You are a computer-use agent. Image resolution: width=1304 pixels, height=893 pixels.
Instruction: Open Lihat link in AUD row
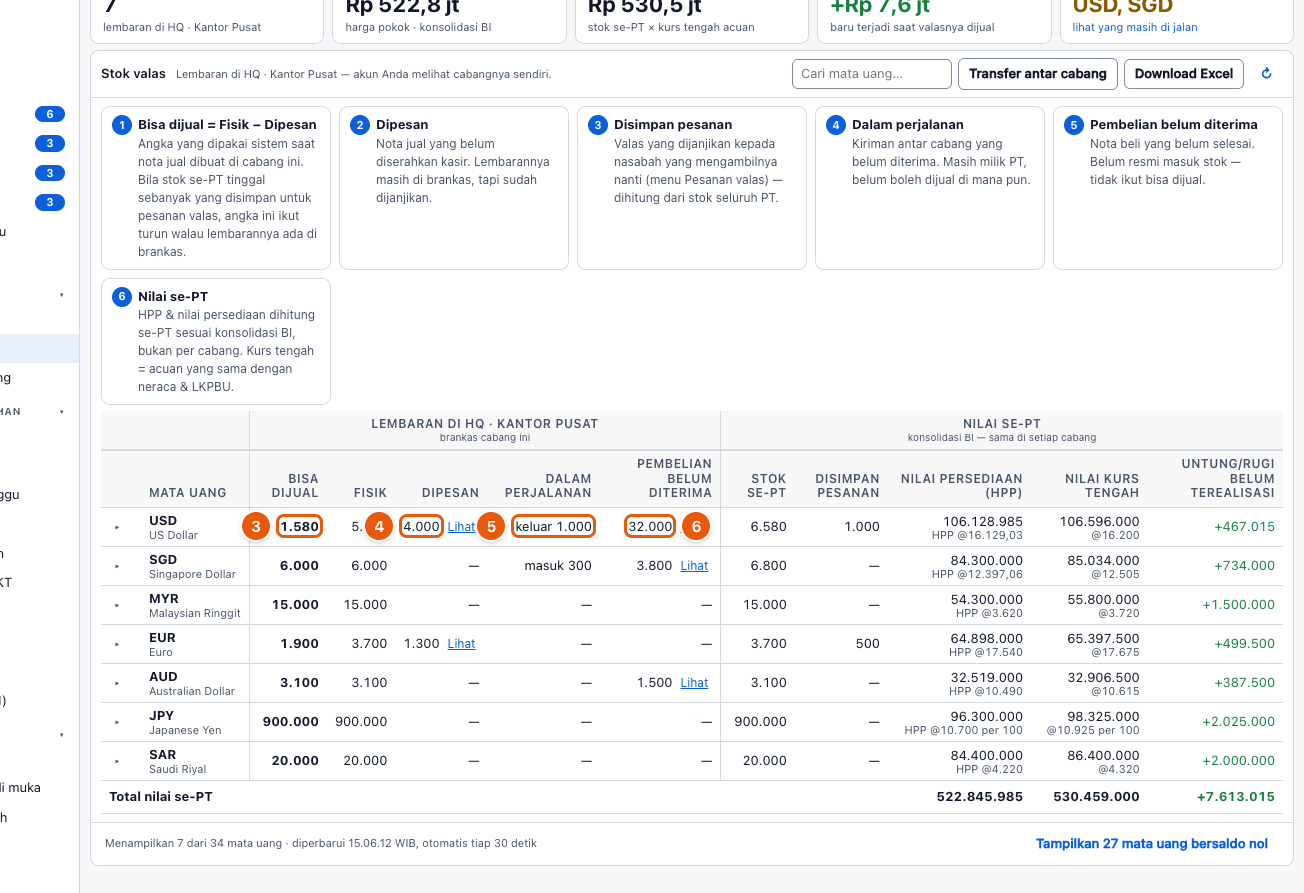tap(694, 683)
